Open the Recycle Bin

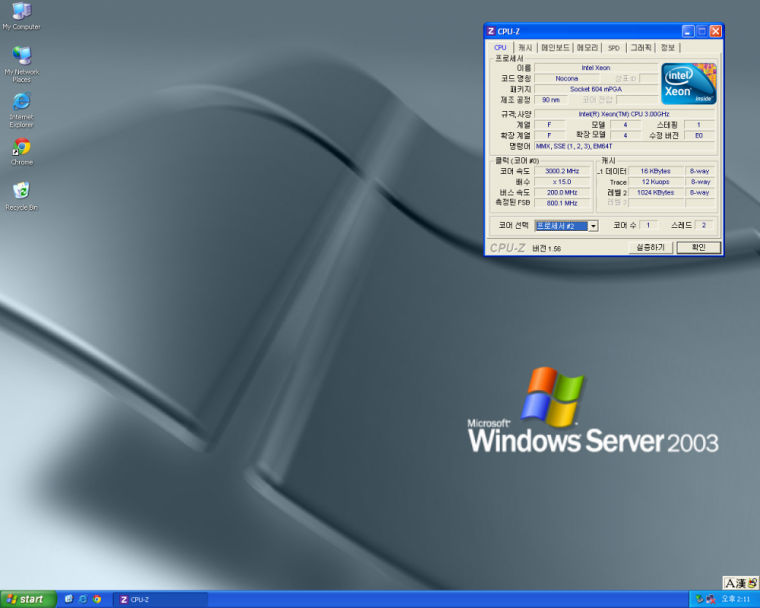21,196
